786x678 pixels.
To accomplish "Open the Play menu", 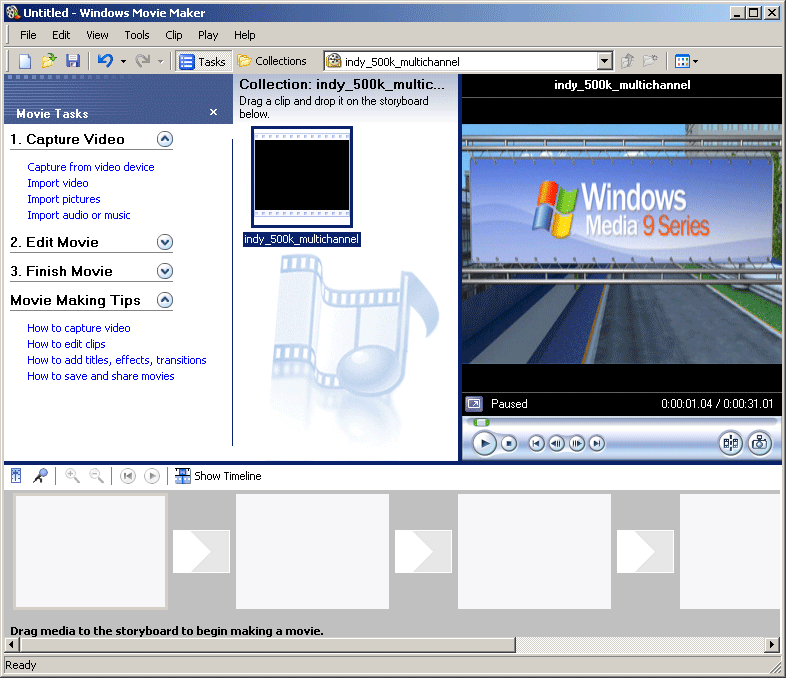I will (x=208, y=35).
